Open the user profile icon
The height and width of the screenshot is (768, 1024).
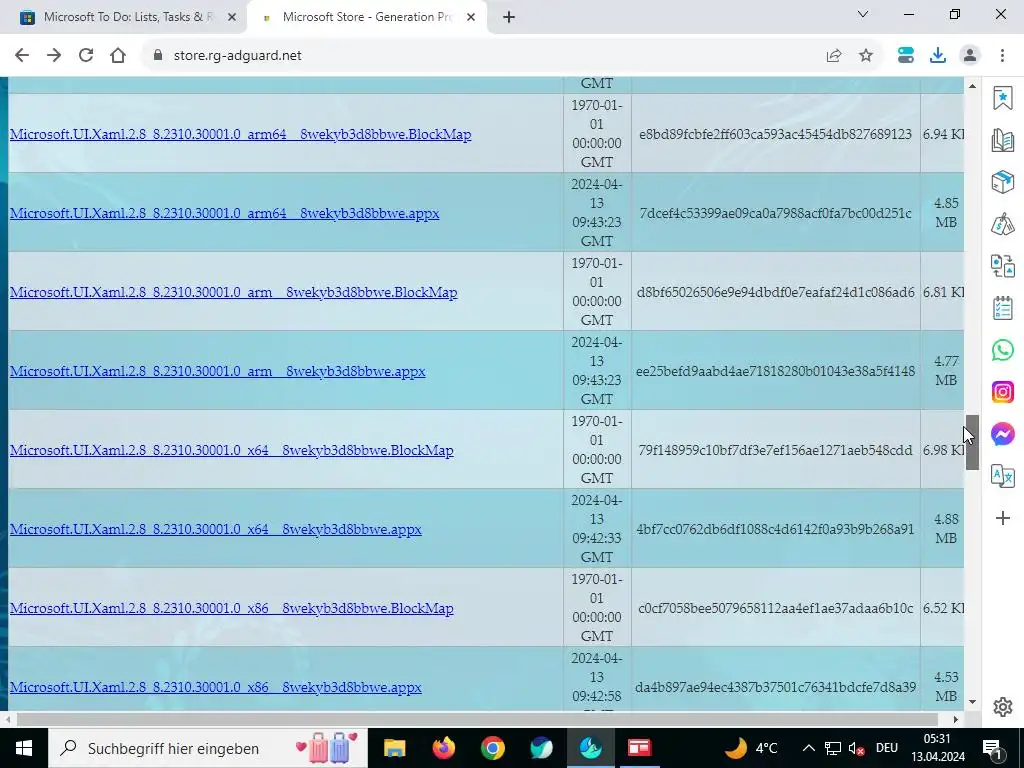tap(970, 56)
